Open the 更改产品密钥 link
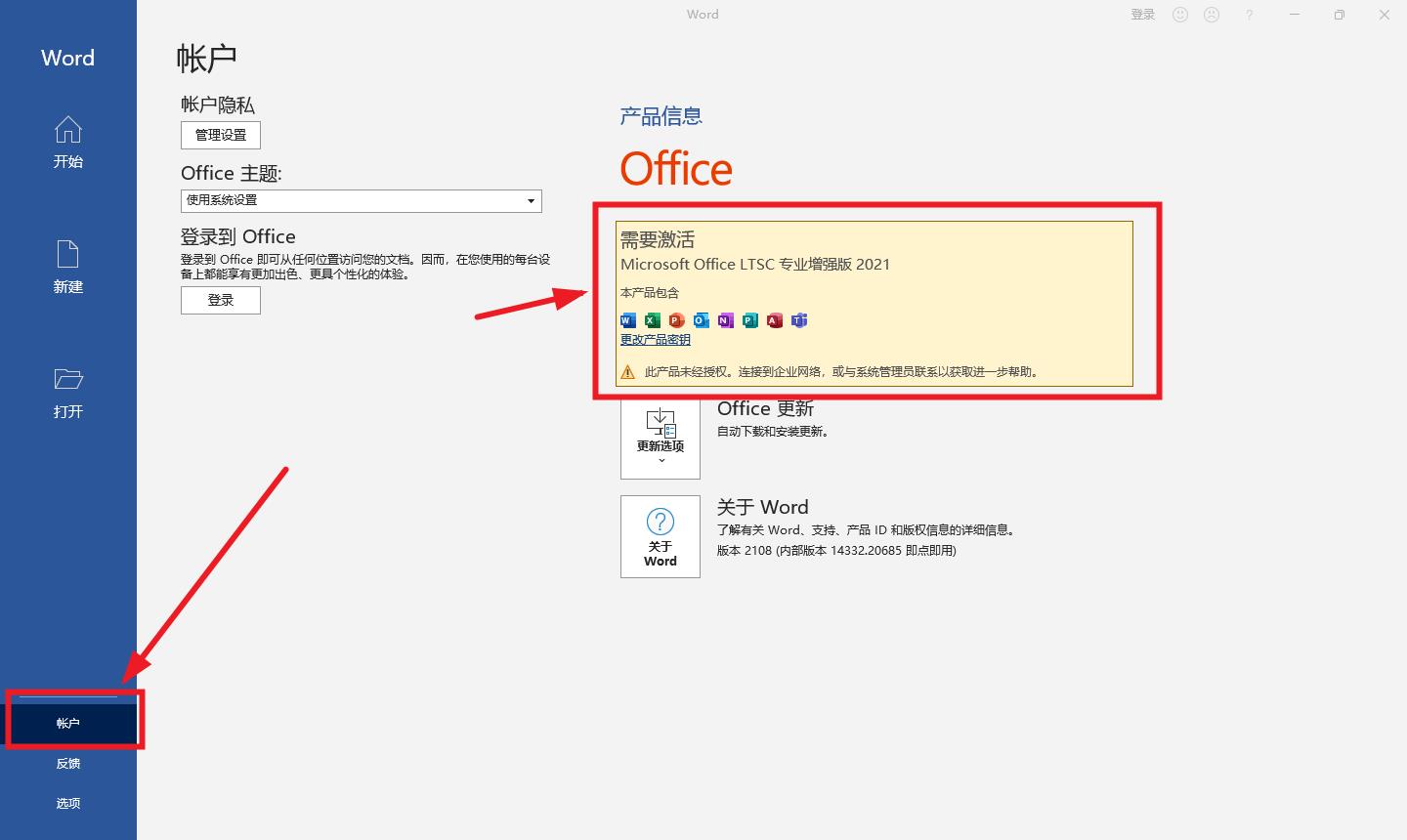1407x840 pixels. (x=655, y=339)
